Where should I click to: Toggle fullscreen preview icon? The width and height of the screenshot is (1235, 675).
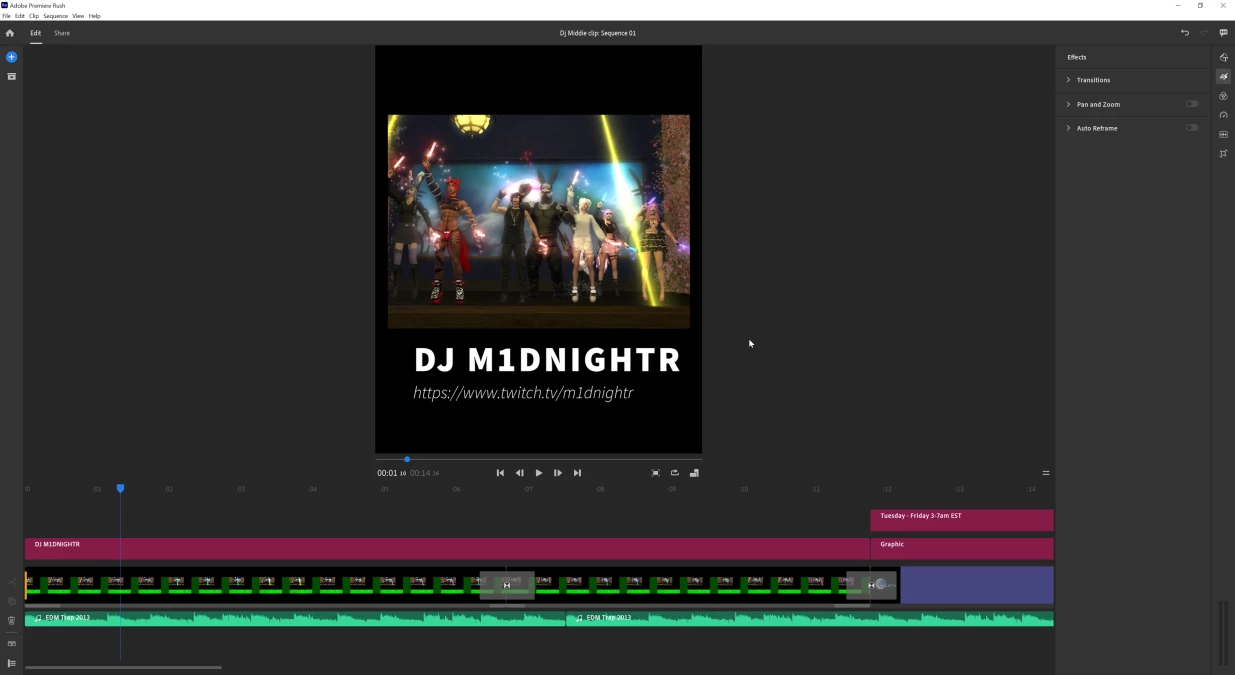(x=655, y=473)
